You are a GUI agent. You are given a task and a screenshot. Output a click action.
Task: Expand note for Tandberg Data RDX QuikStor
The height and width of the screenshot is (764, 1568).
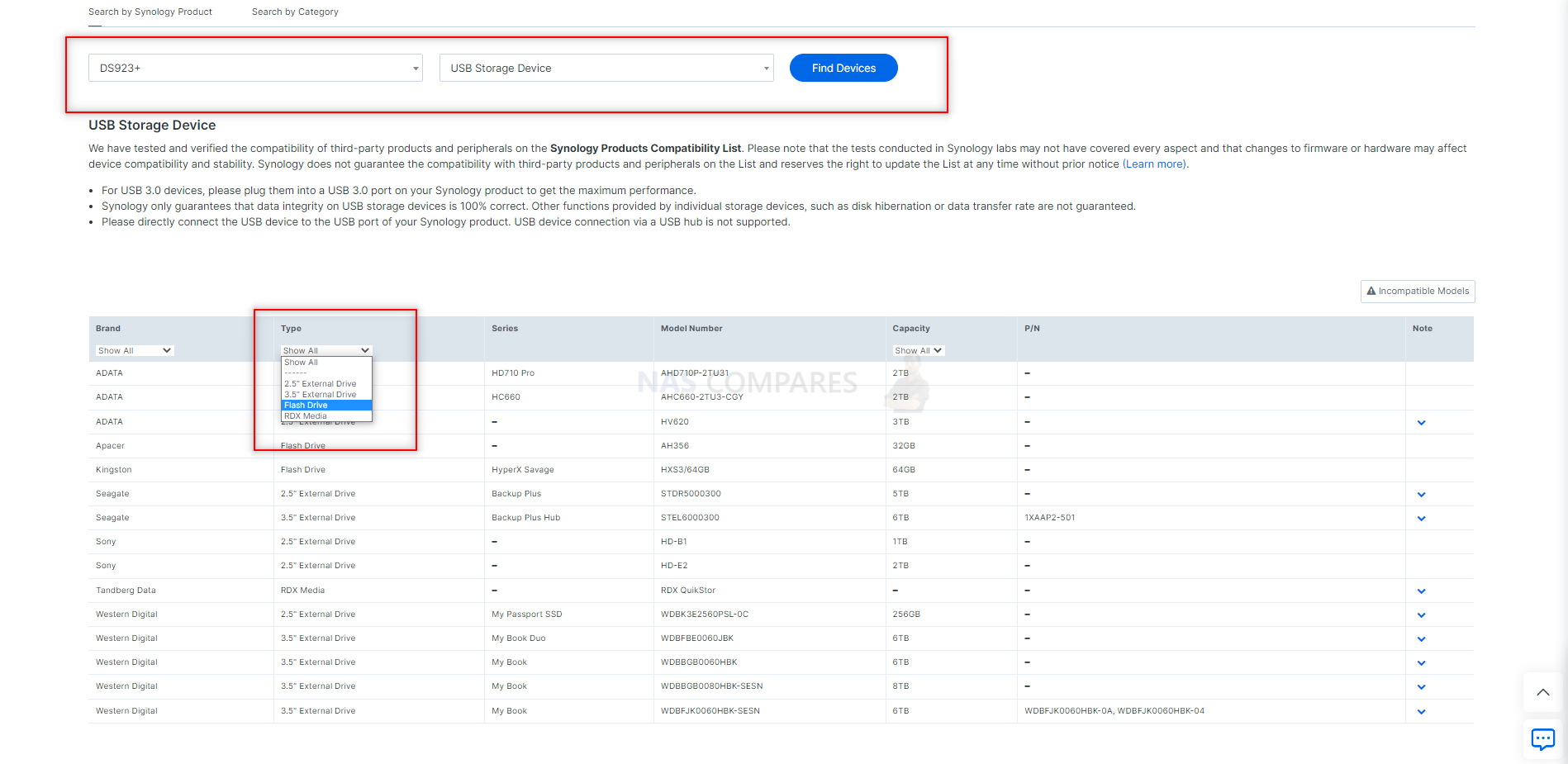pos(1421,591)
